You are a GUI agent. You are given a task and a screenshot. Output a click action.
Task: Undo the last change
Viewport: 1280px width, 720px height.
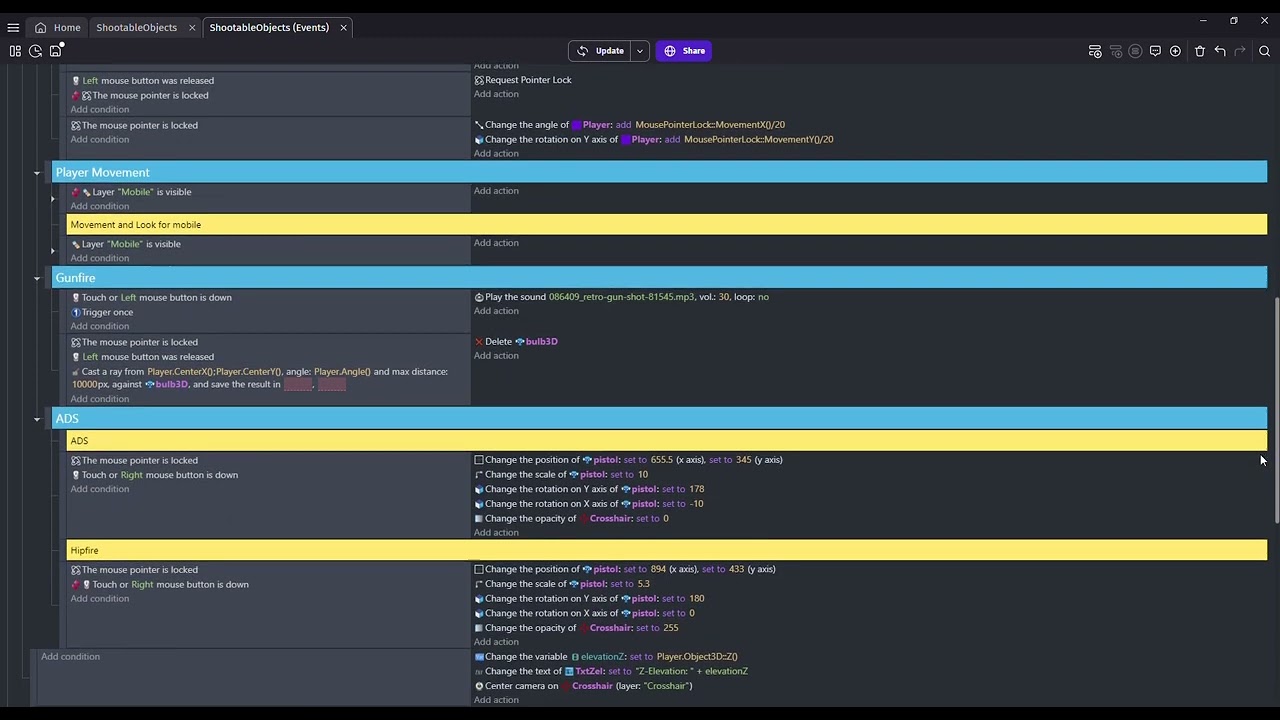pyautogui.click(x=1220, y=51)
